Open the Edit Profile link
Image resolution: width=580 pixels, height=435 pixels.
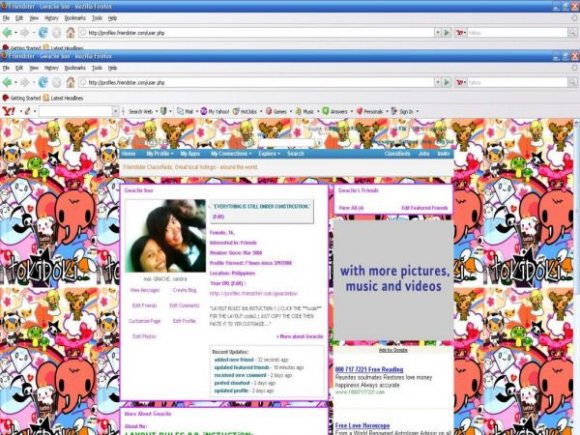tap(184, 321)
